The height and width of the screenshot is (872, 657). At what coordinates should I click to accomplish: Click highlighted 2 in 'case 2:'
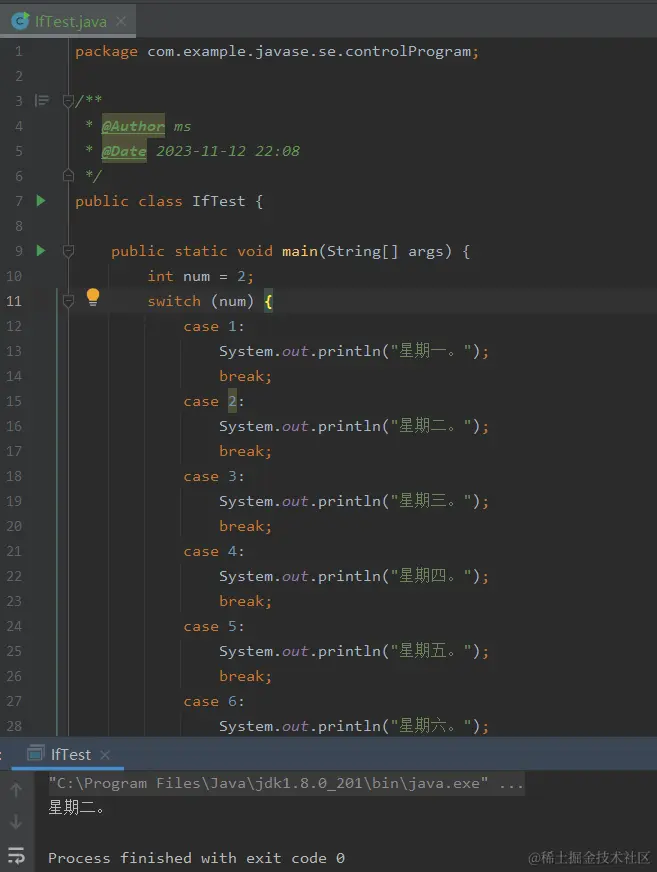[x=232, y=402]
